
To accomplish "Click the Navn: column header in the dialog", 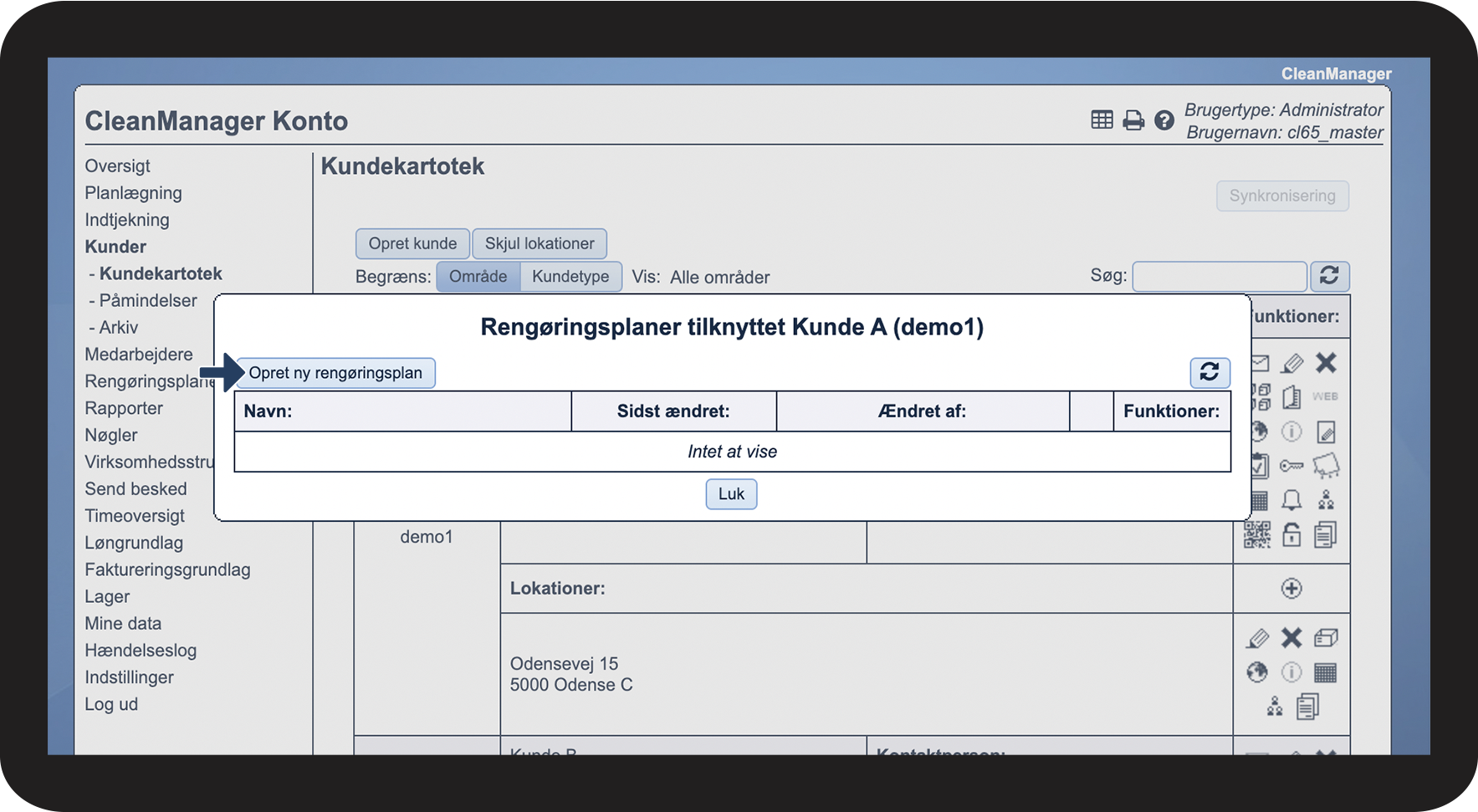I will click(403, 411).
